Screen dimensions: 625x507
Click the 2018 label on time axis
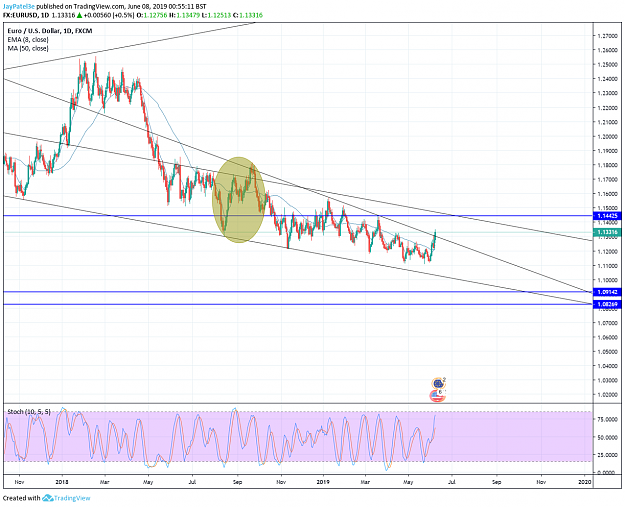point(62,482)
